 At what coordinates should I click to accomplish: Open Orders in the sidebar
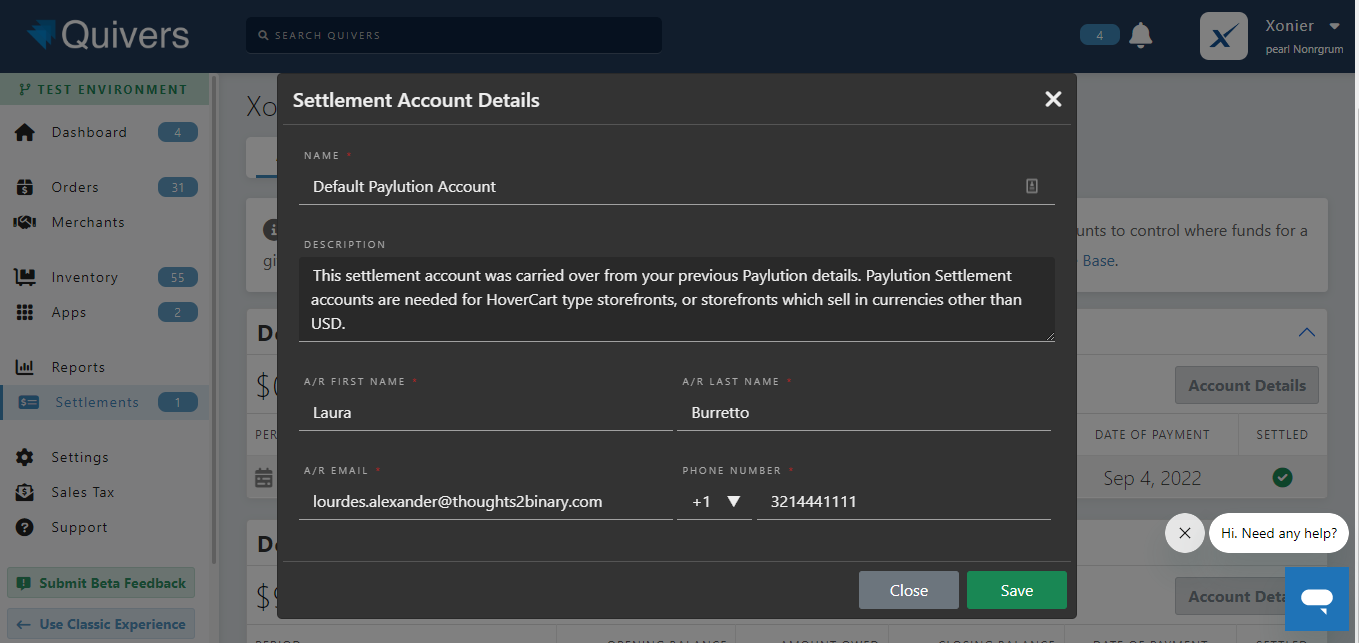click(x=75, y=187)
